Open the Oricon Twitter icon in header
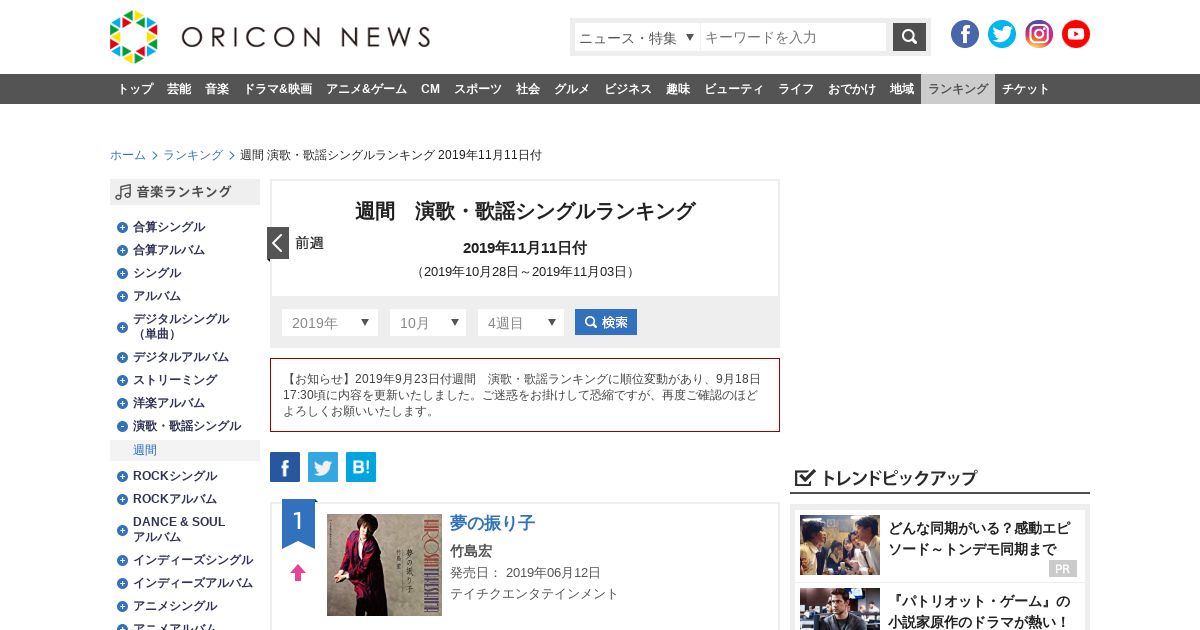1200x630 pixels. point(1002,34)
